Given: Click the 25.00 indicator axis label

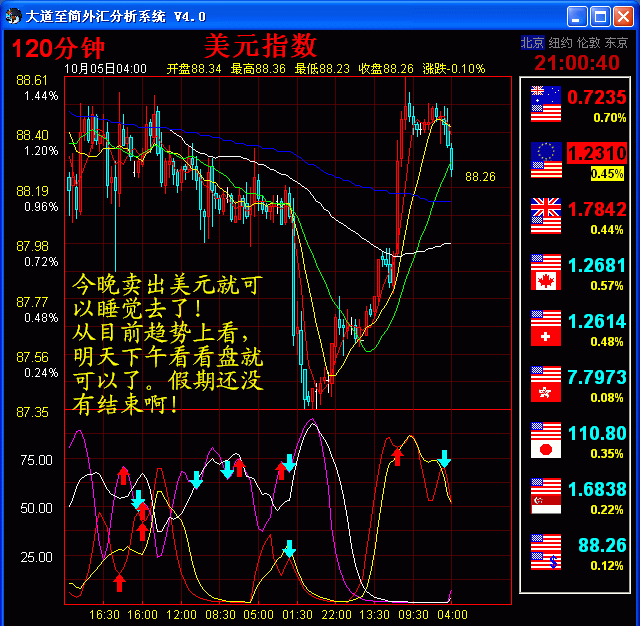Looking at the screenshot, I should tap(36, 557).
